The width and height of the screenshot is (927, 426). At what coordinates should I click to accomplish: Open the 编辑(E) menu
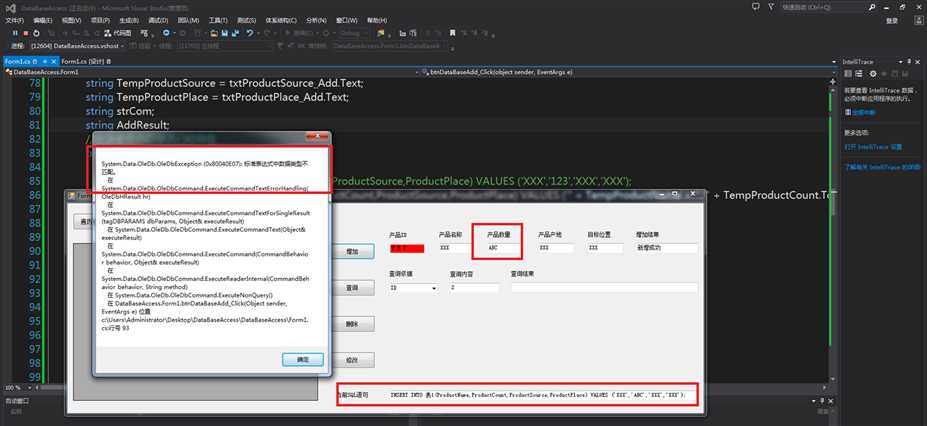coord(43,20)
